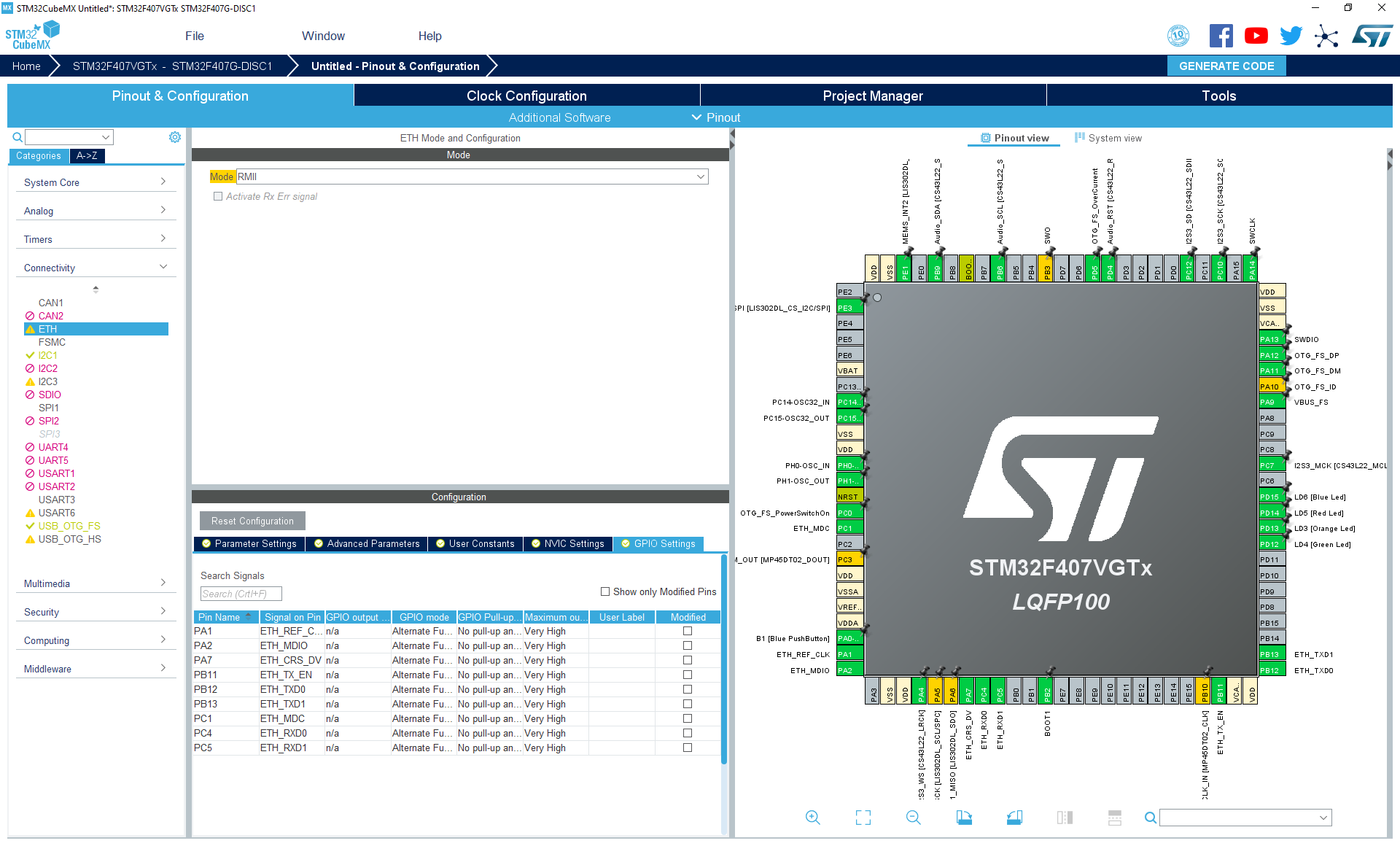This screenshot has width=1400, height=846.
Task: Go to Home breadcrumb
Action: (x=26, y=66)
